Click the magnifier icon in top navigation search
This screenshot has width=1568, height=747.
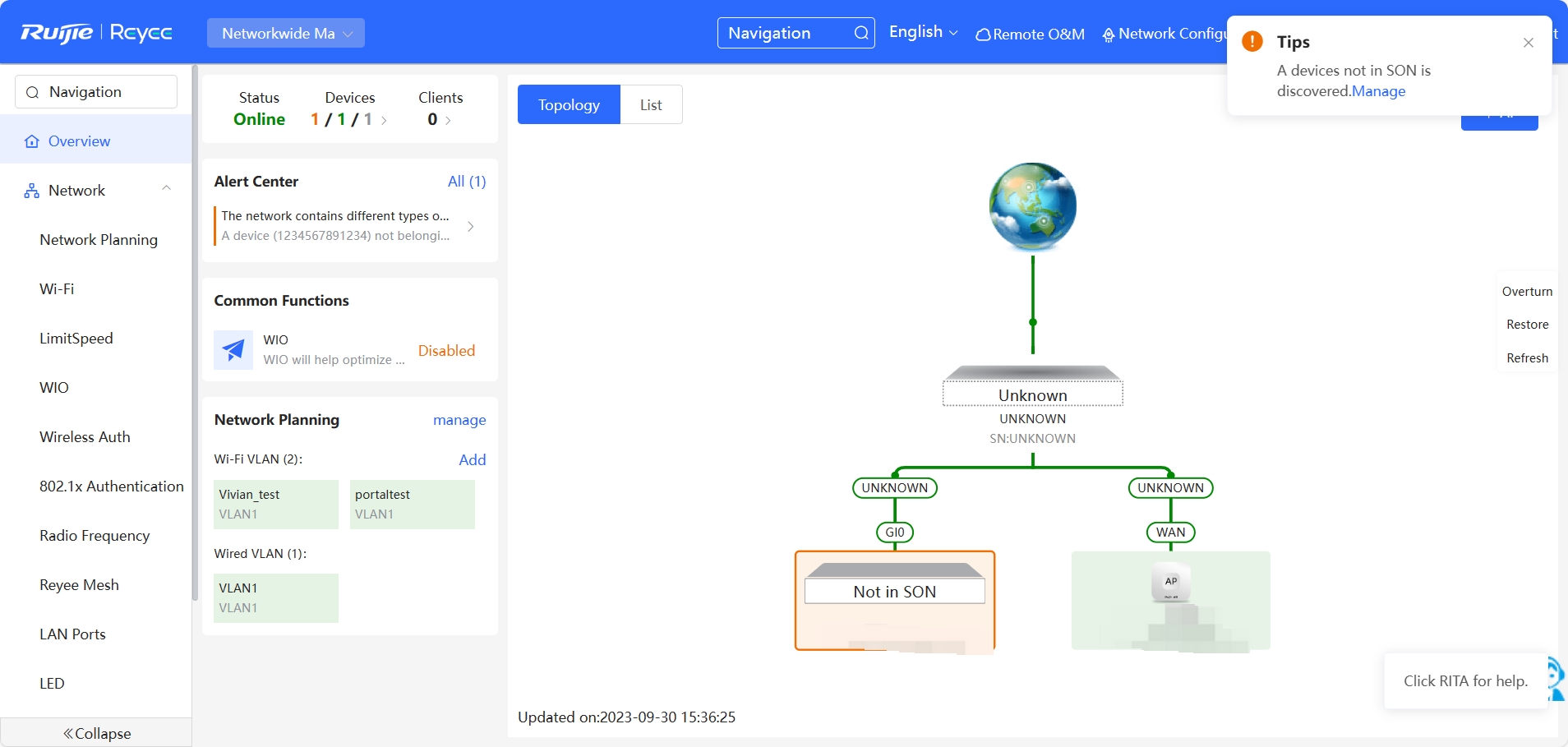[x=860, y=33]
